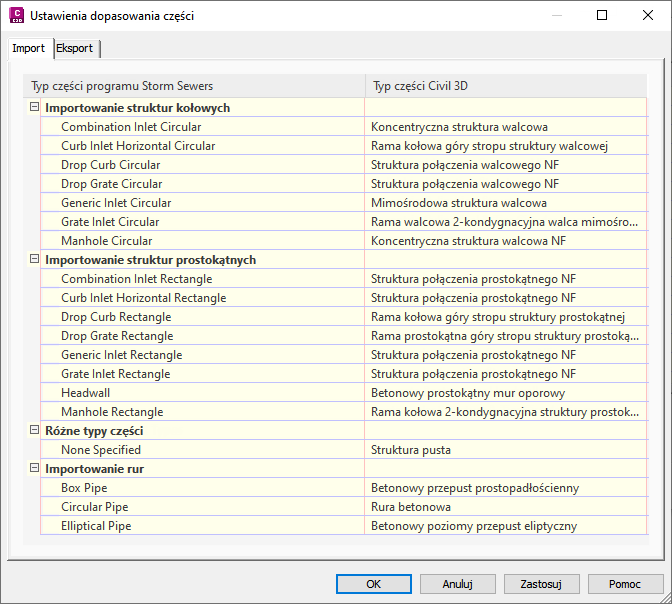Switch to the Eksport tab
Image resolution: width=672 pixels, height=604 pixels.
pyautogui.click(x=75, y=48)
